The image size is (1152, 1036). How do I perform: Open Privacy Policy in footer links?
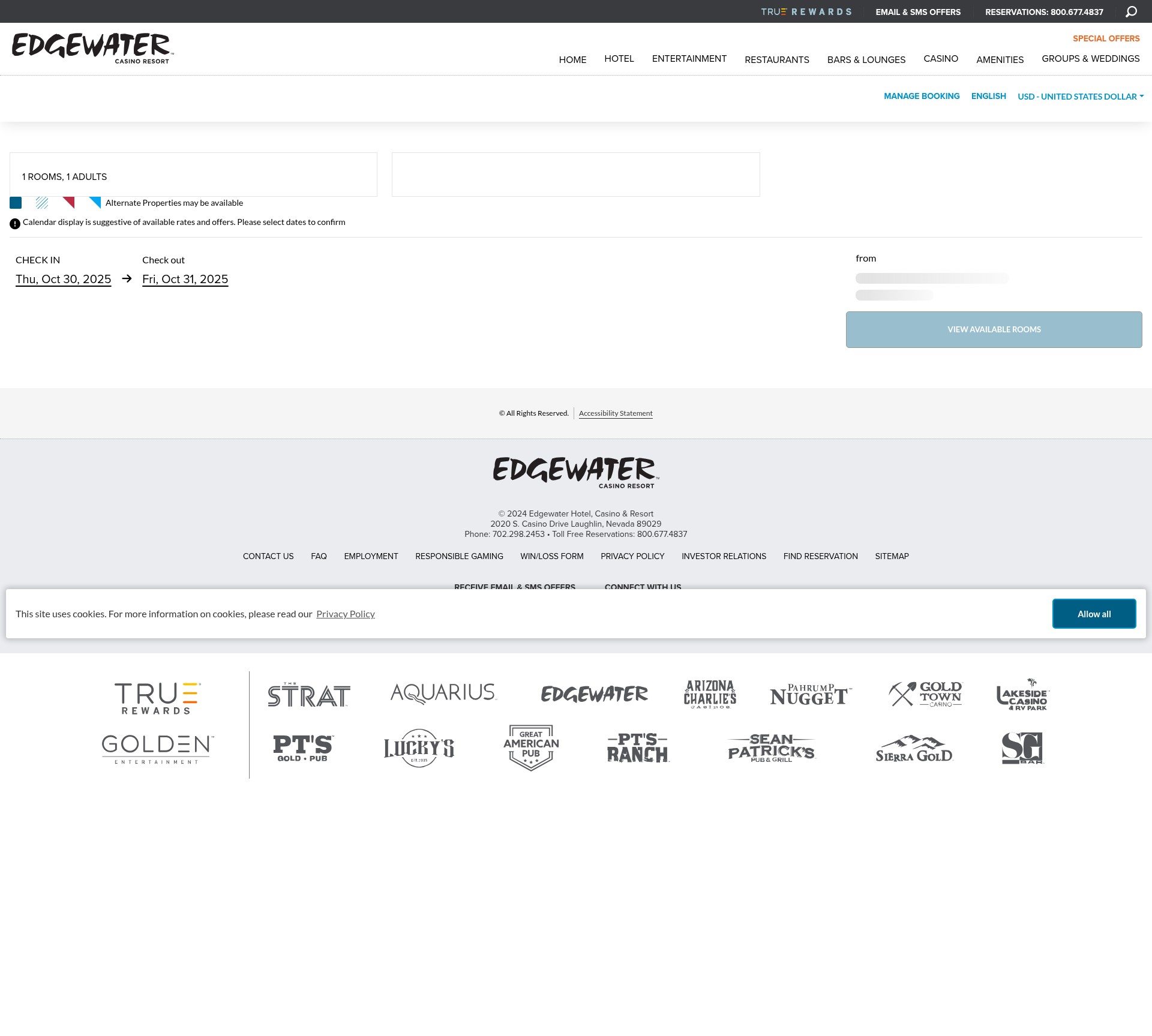click(632, 556)
